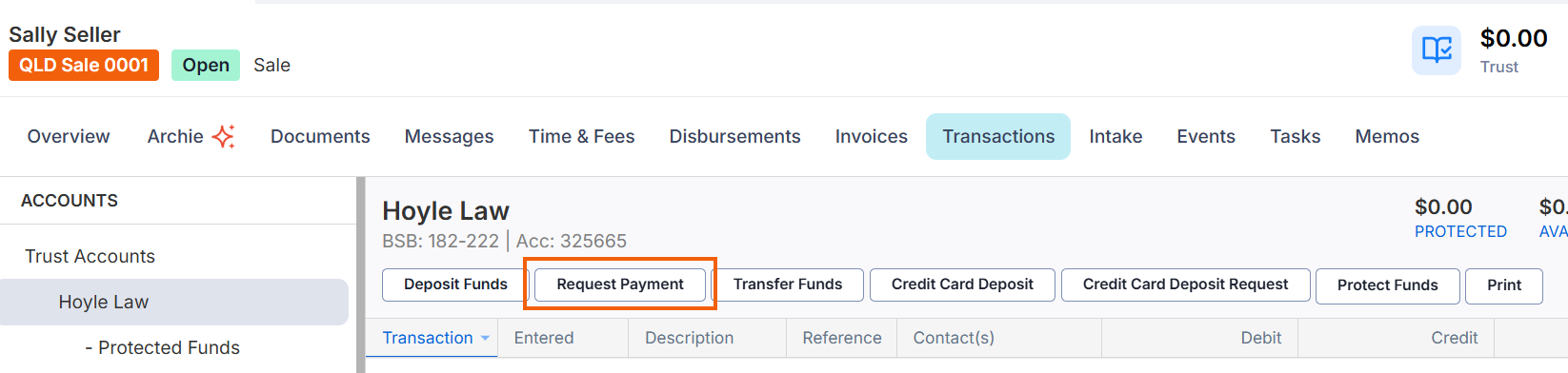This screenshot has height=373, width=1568.
Task: Open the Time & Fees tab
Action: tap(581, 136)
